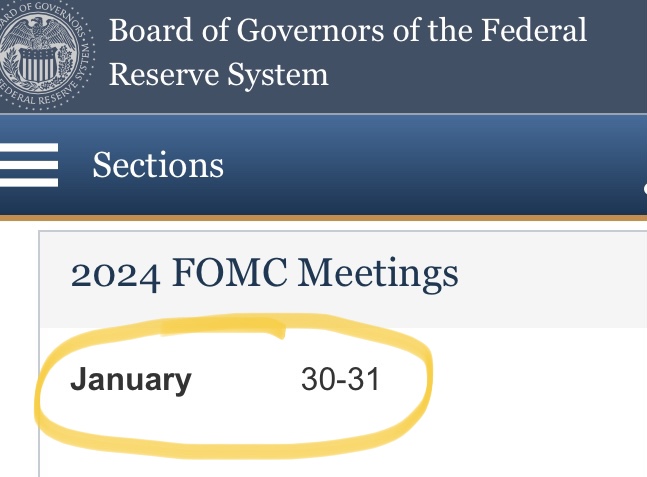Select the January month label
This screenshot has height=477, width=647.
pyautogui.click(x=130, y=380)
